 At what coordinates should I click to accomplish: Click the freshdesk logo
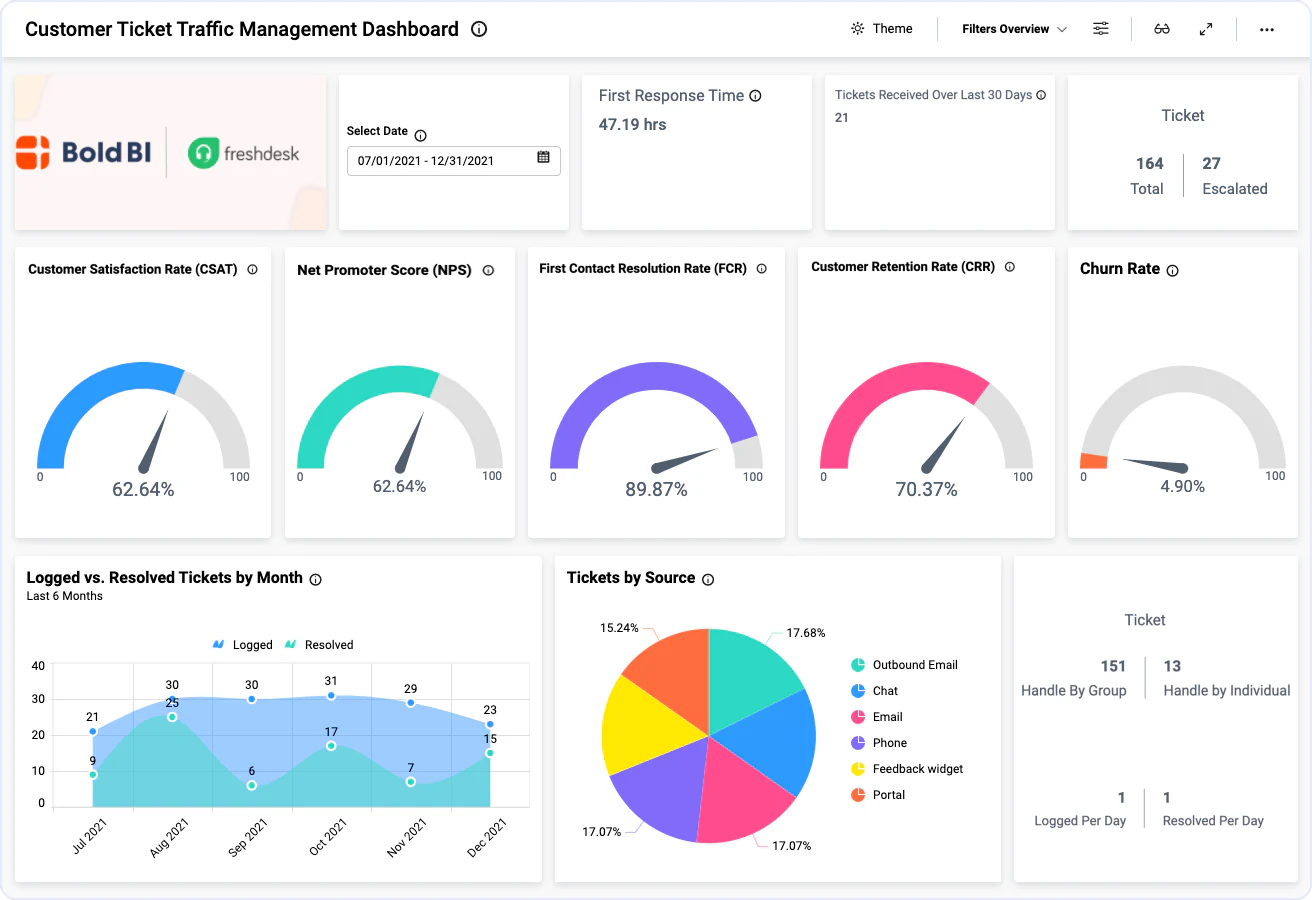point(244,153)
